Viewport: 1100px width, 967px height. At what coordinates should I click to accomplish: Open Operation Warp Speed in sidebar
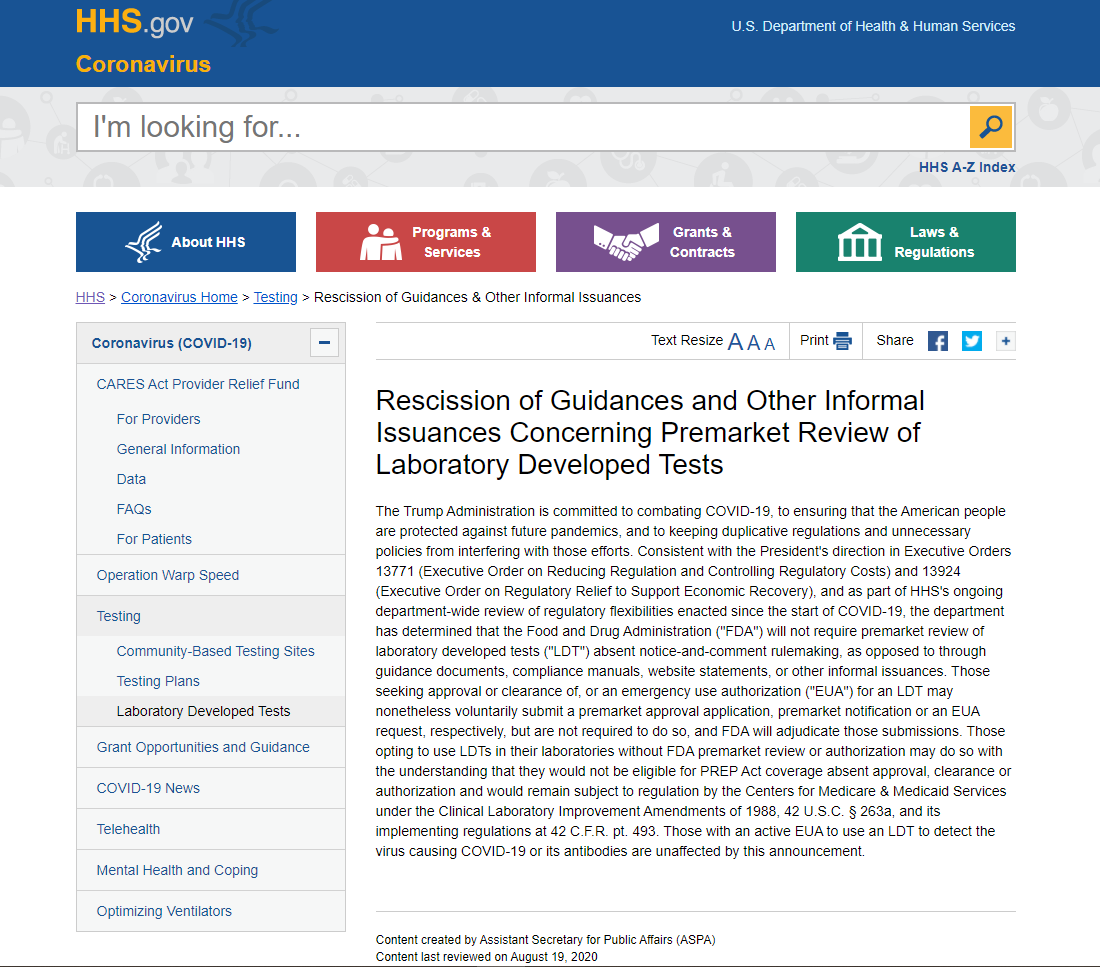(168, 575)
